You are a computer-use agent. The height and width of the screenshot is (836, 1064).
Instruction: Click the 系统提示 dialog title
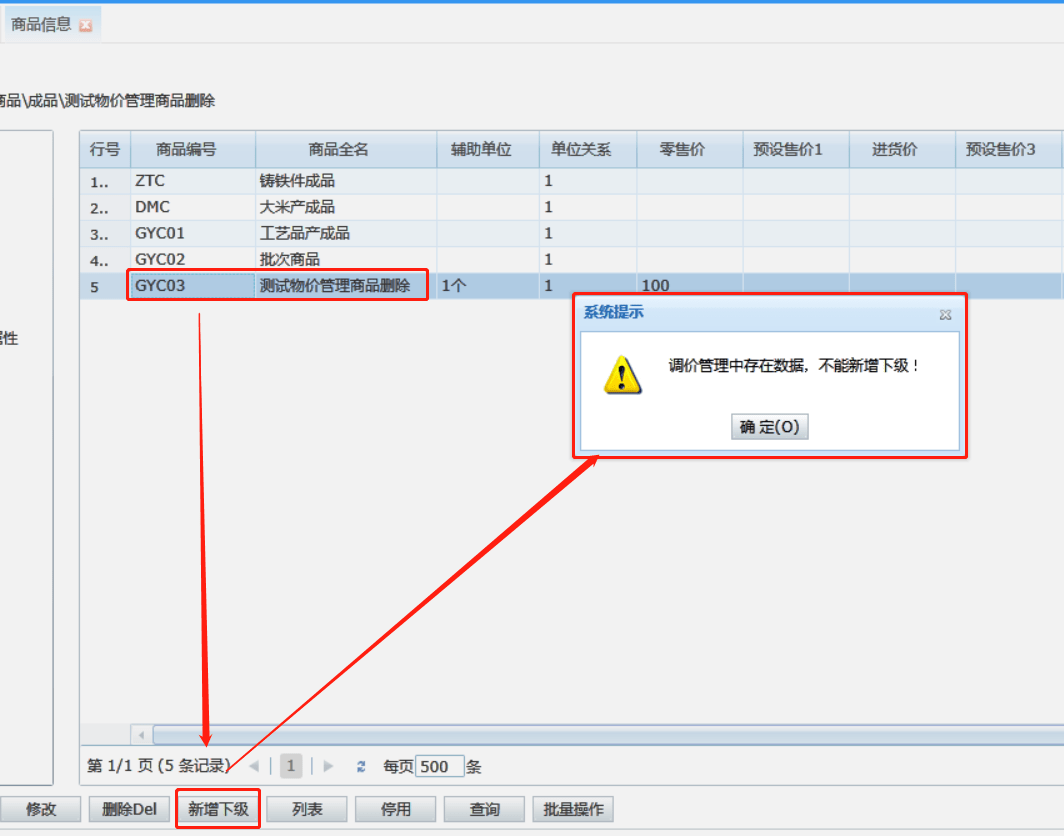pyautogui.click(x=613, y=312)
